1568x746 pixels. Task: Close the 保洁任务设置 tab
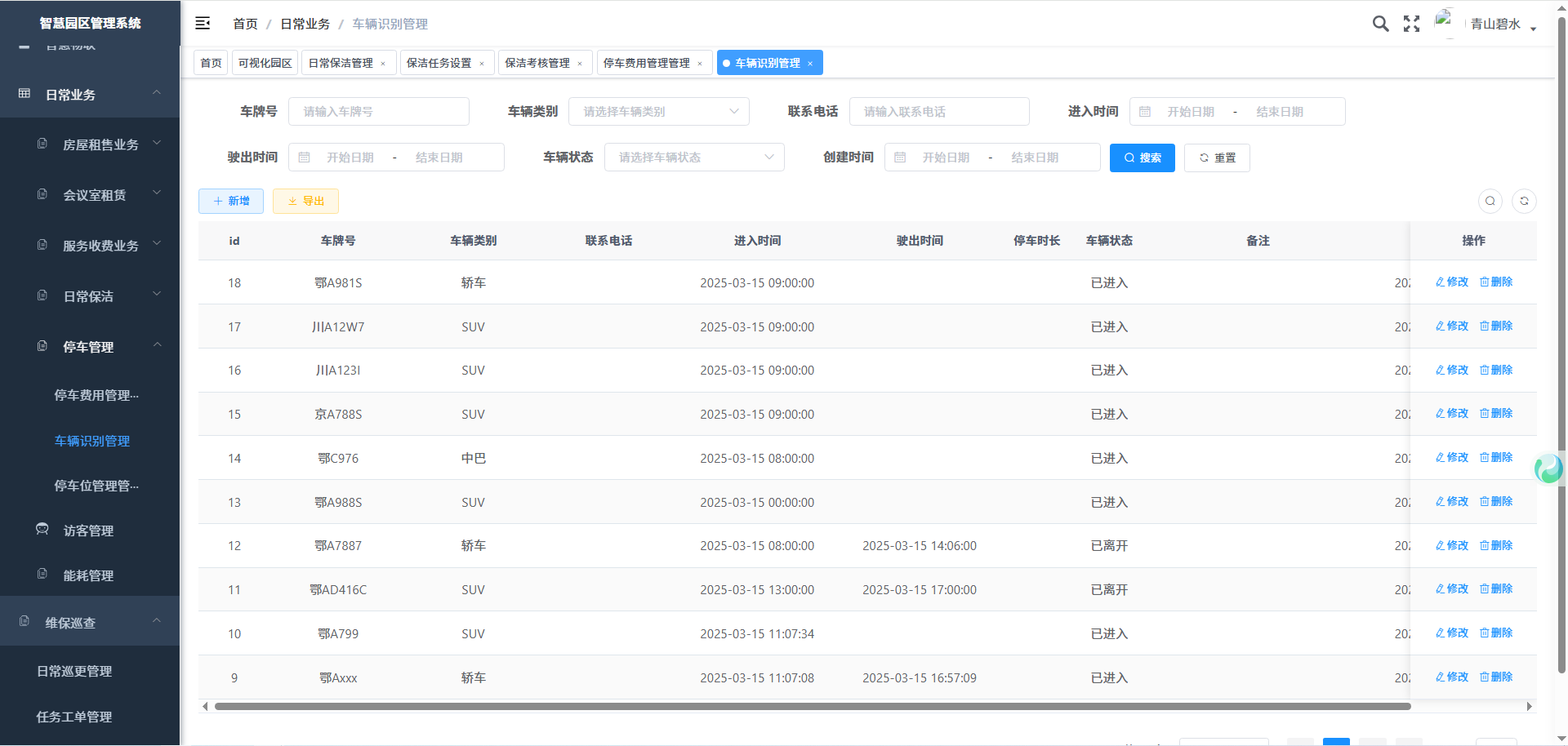(x=482, y=64)
